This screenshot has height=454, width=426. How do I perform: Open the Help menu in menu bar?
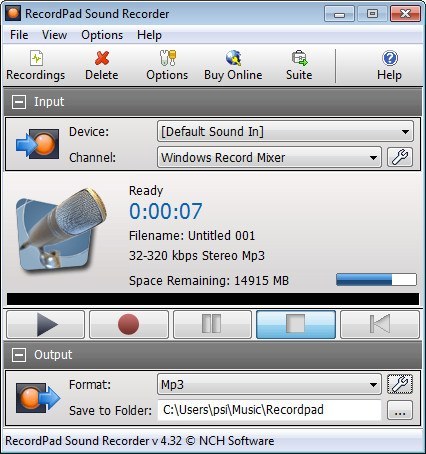click(x=149, y=35)
